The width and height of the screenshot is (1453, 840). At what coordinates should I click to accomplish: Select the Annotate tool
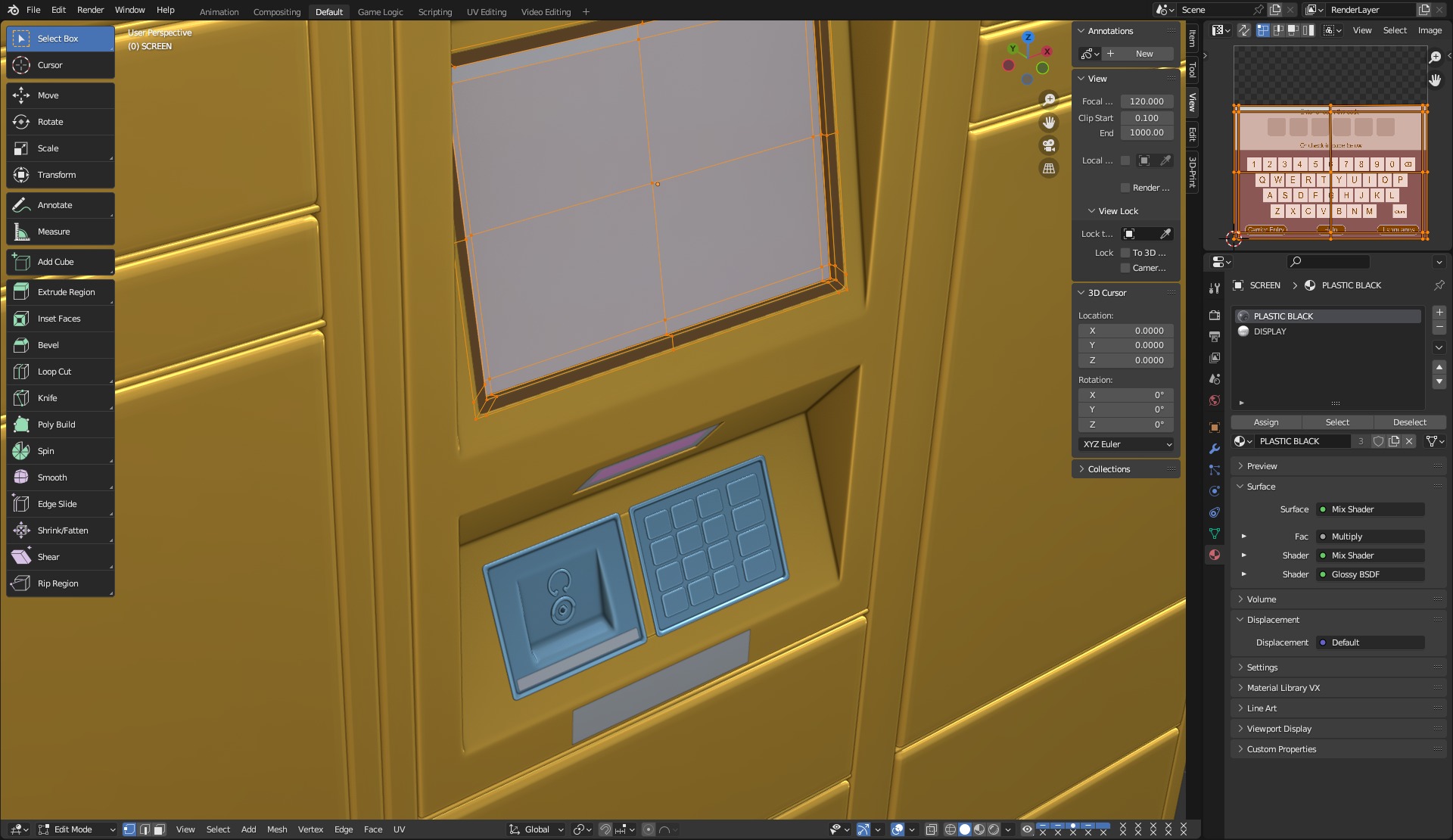[x=61, y=205]
